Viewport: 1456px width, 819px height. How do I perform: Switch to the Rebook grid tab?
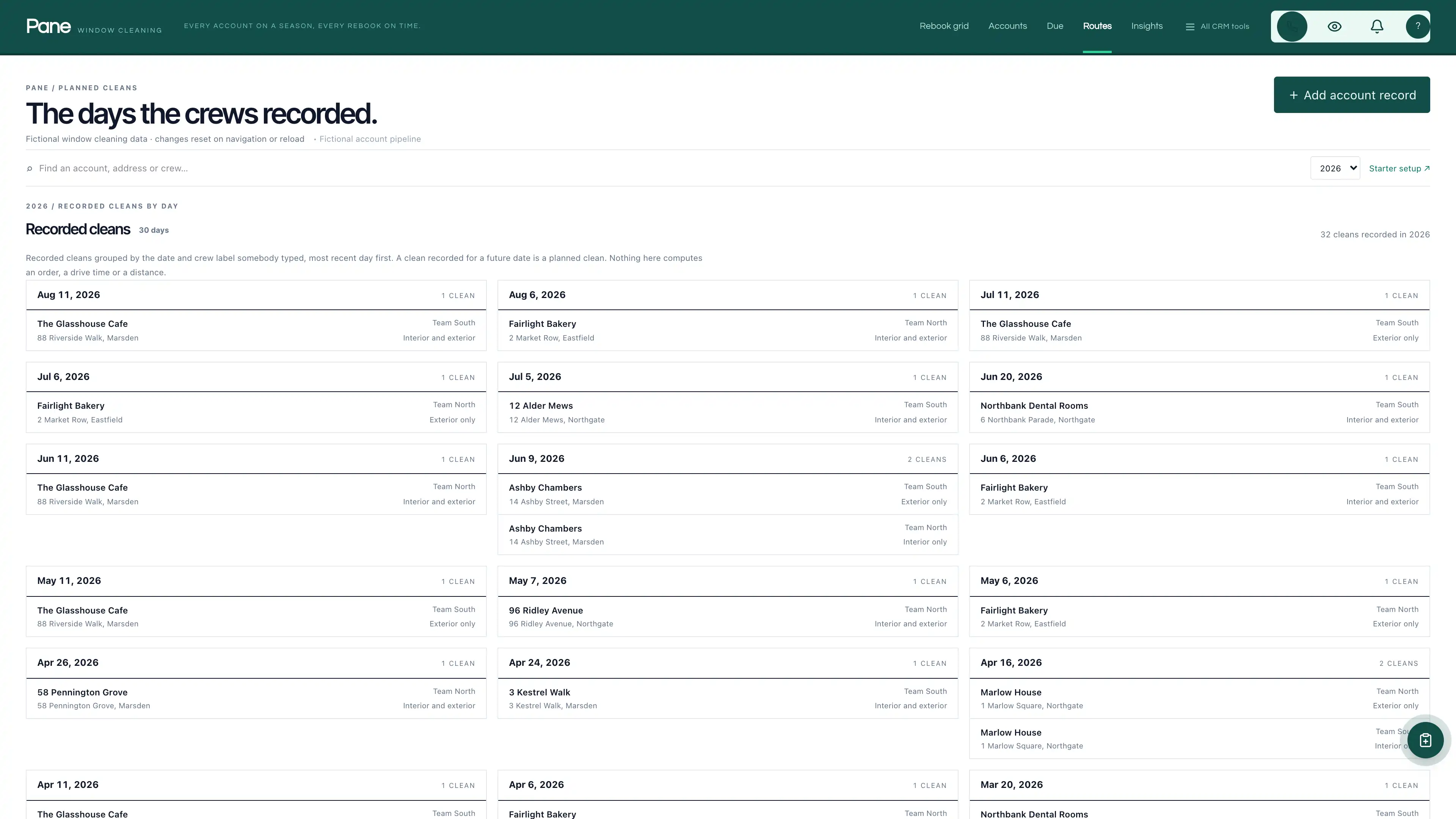(944, 26)
